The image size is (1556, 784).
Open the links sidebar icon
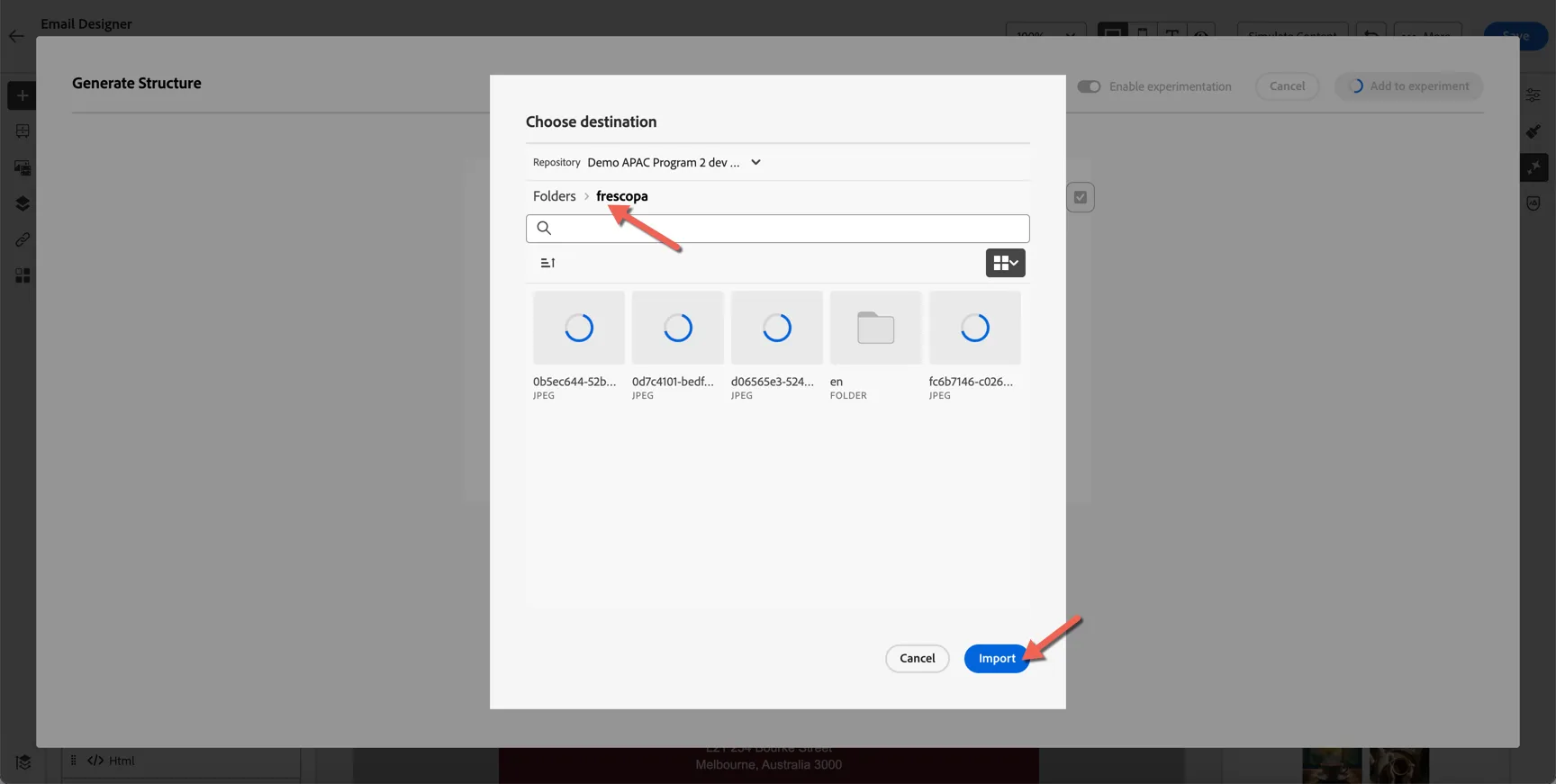click(23, 239)
